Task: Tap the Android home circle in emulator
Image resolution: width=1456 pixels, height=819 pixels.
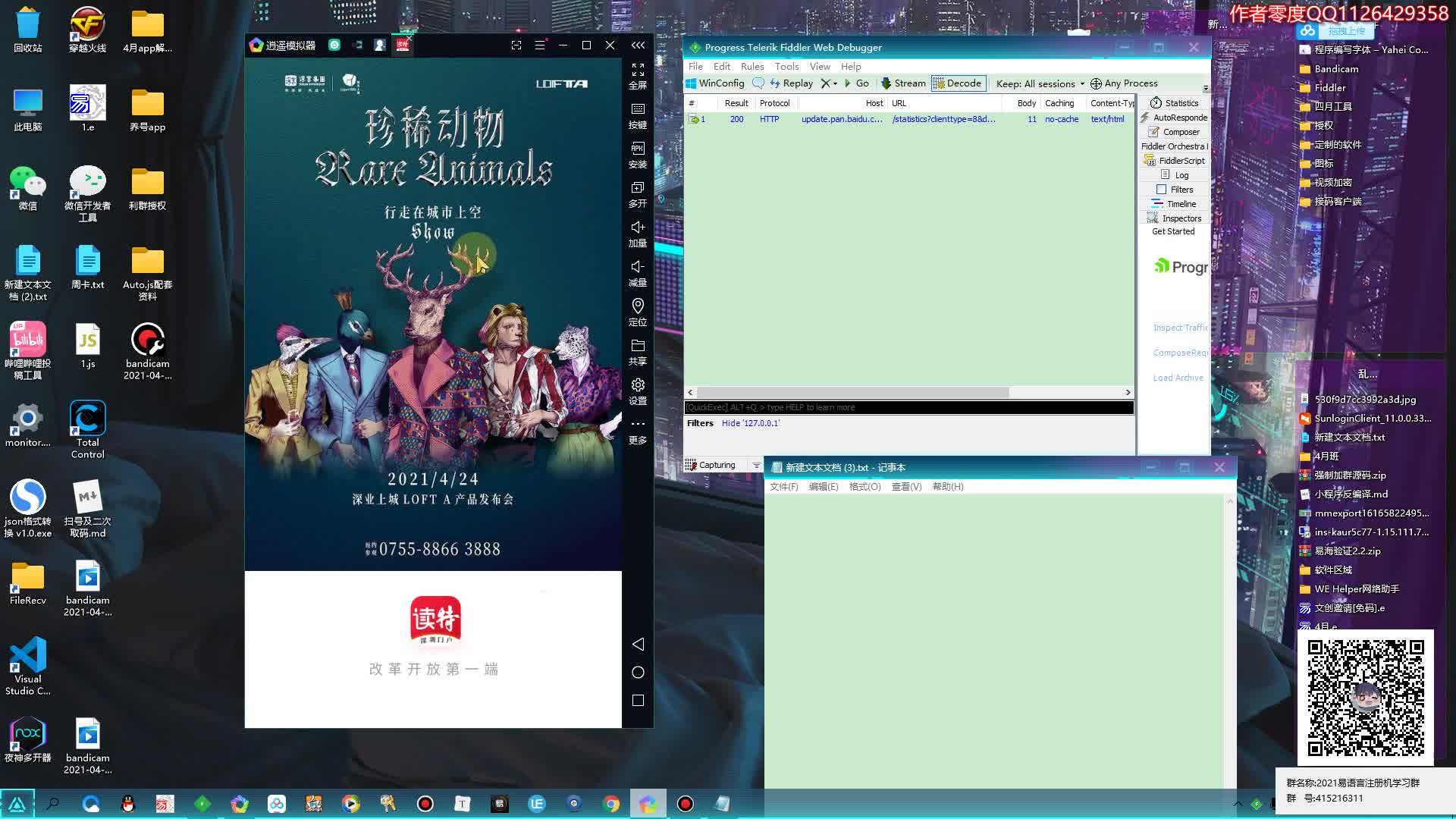Action: pyautogui.click(x=638, y=673)
